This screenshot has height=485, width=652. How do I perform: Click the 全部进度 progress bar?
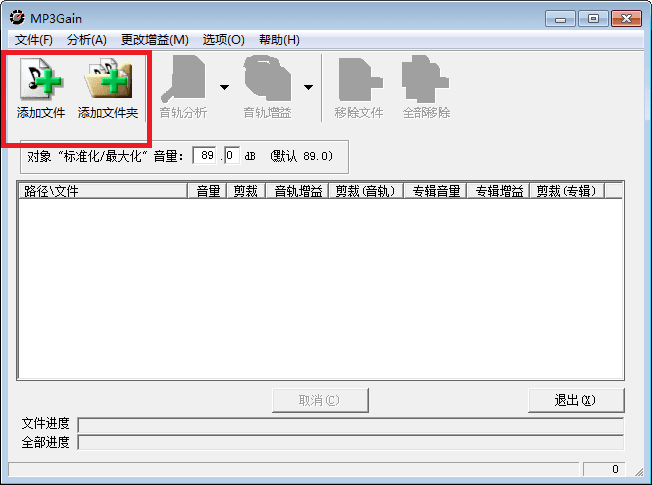click(x=351, y=443)
